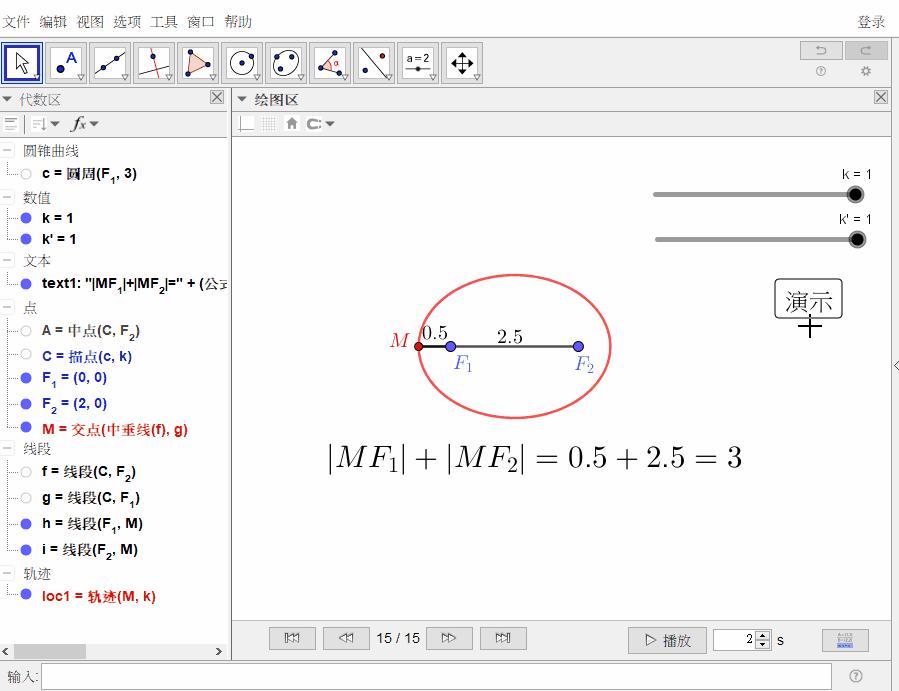Viewport: 899px width, 691px height.
Task: Click the 输入 command input field
Action: 436,677
